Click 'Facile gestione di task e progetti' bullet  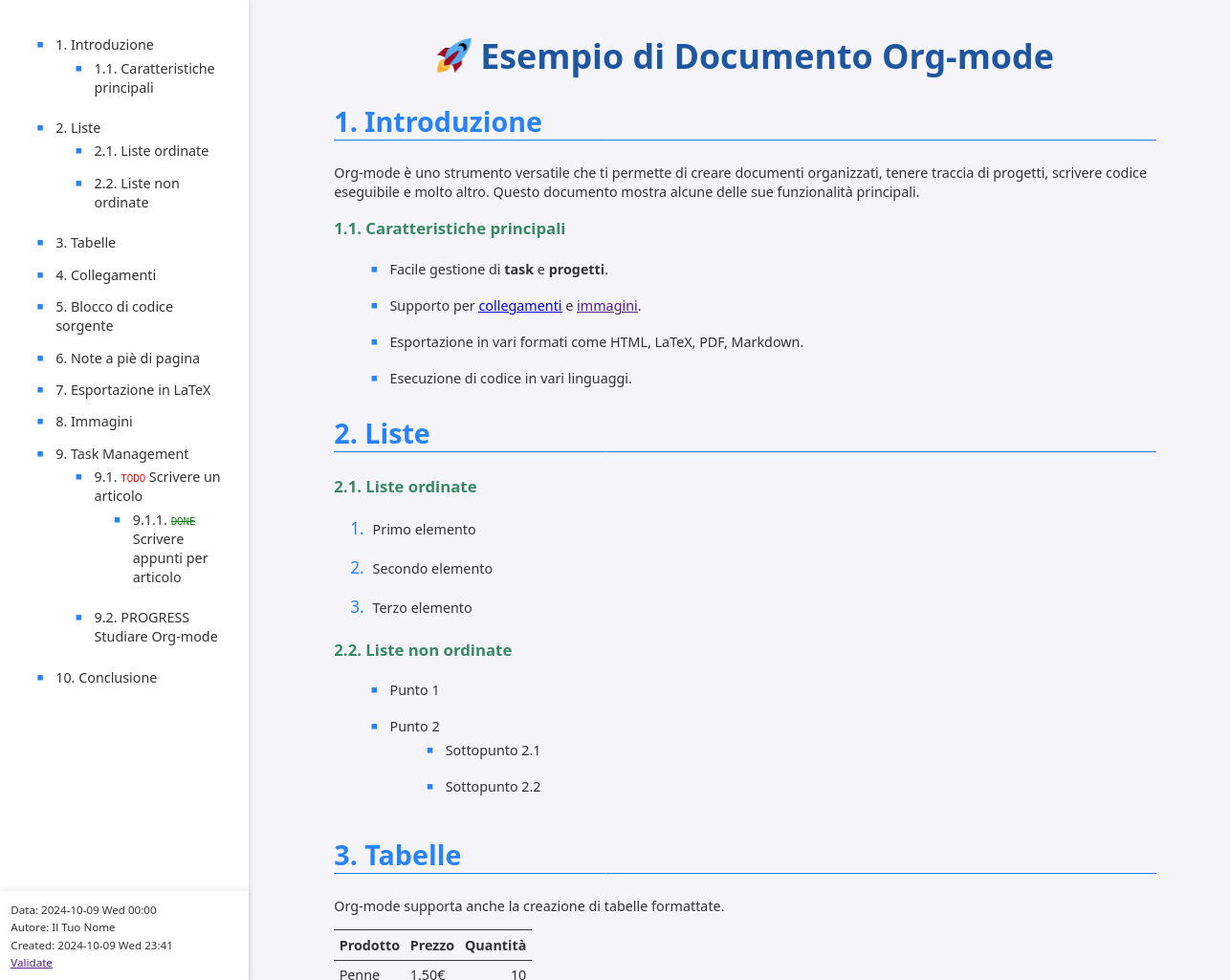[x=498, y=270]
